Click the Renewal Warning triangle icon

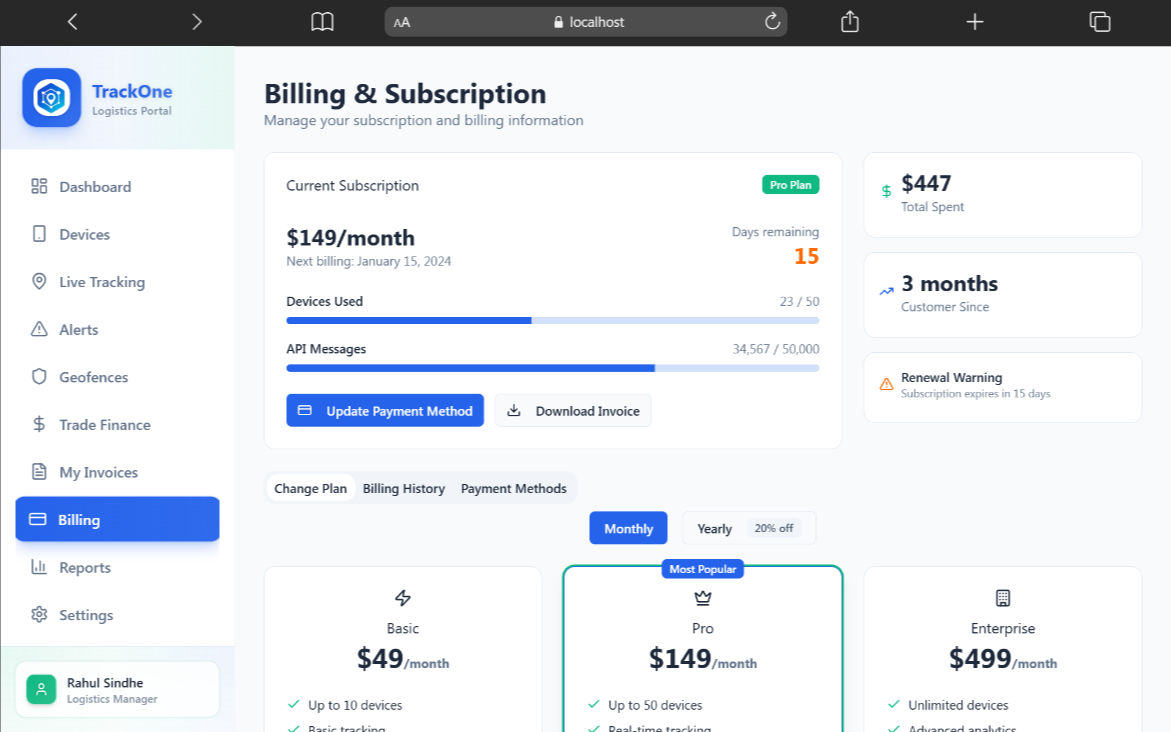pos(886,384)
